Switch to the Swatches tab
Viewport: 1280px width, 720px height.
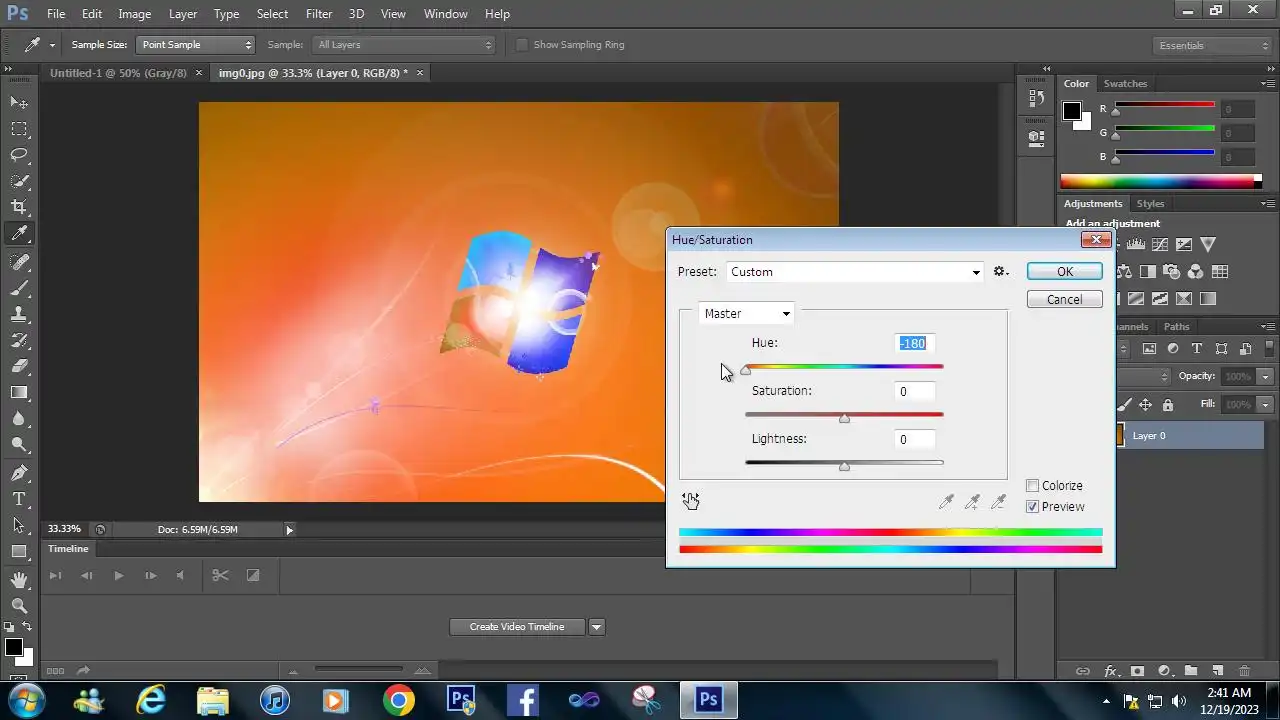tap(1125, 84)
